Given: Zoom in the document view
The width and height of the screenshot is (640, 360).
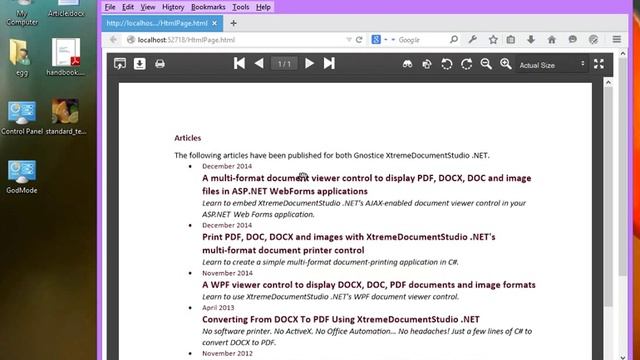Looking at the screenshot, I should coord(506,64).
